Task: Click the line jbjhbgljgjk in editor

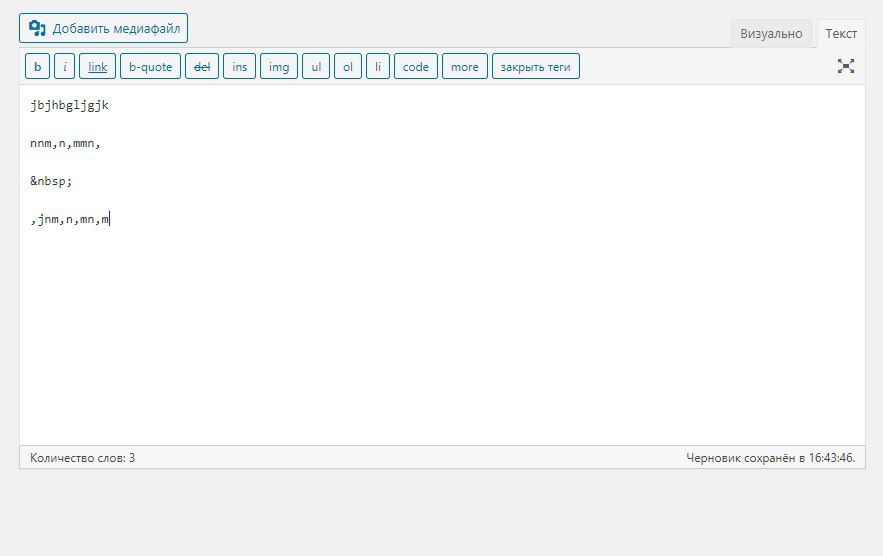Action: [69, 105]
